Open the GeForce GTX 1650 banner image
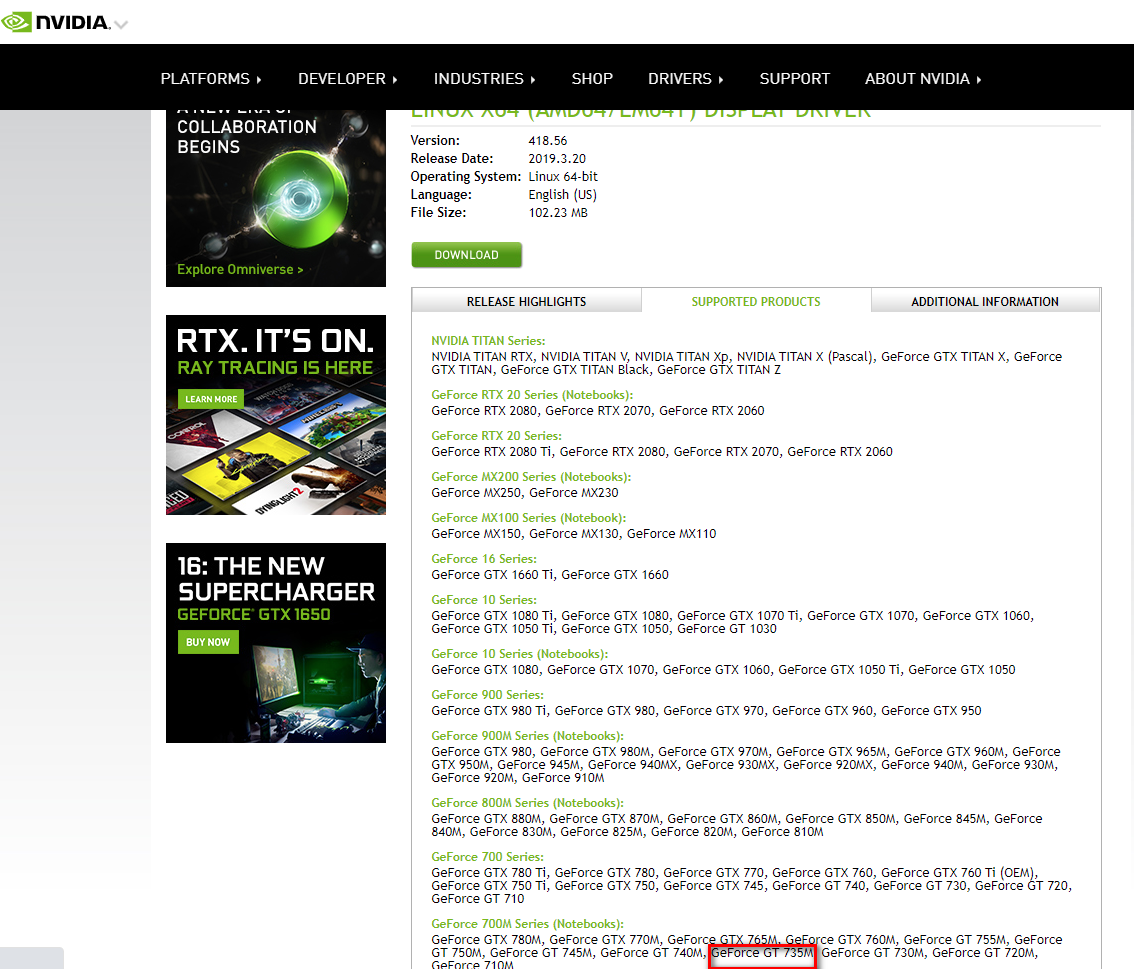 [x=276, y=643]
